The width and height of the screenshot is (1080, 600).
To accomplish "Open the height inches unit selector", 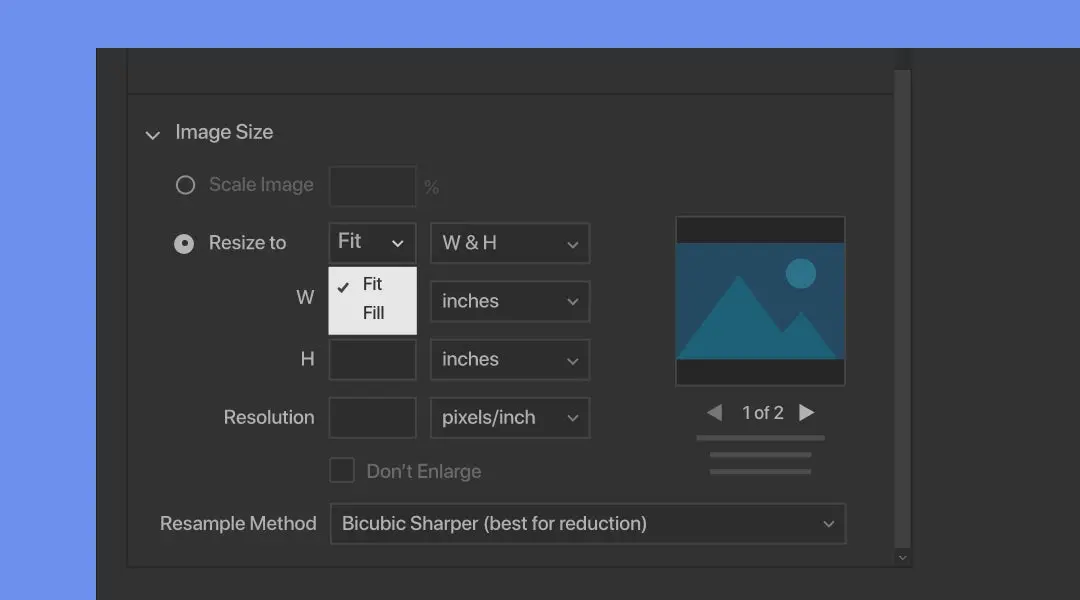I will tap(510, 359).
